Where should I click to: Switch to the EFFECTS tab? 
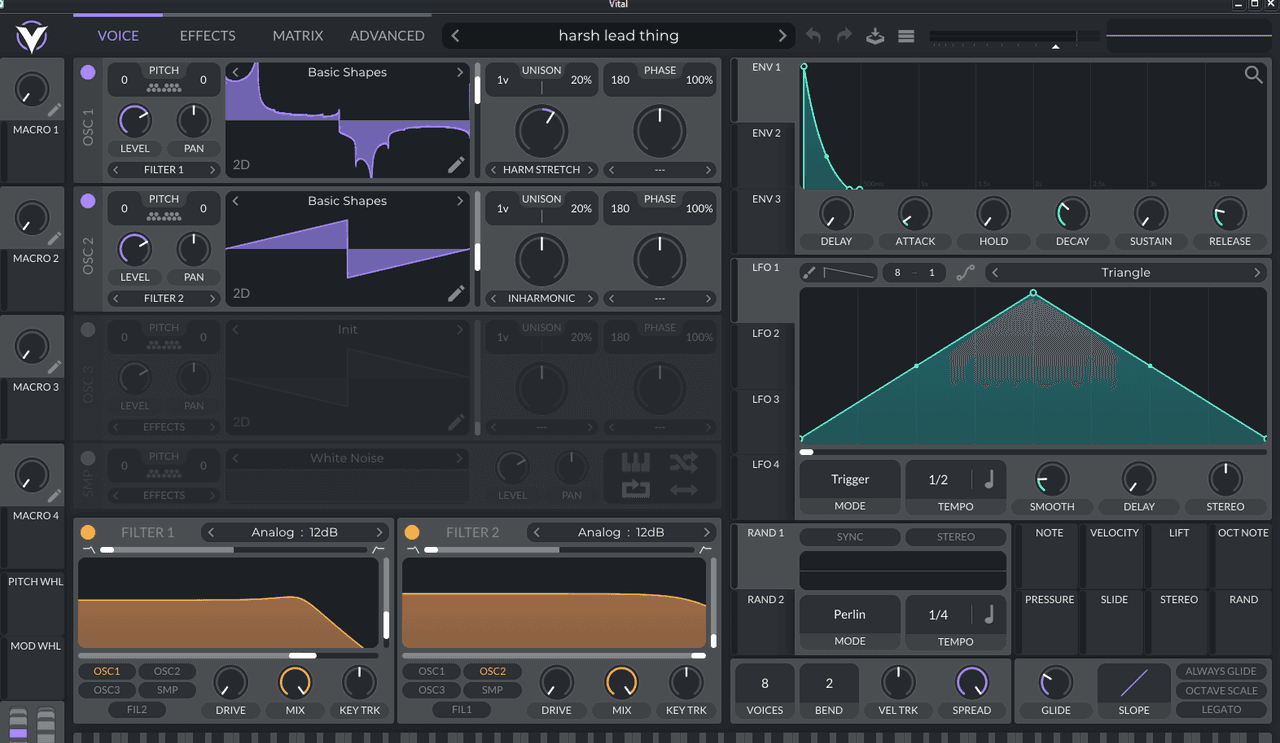pyautogui.click(x=207, y=36)
